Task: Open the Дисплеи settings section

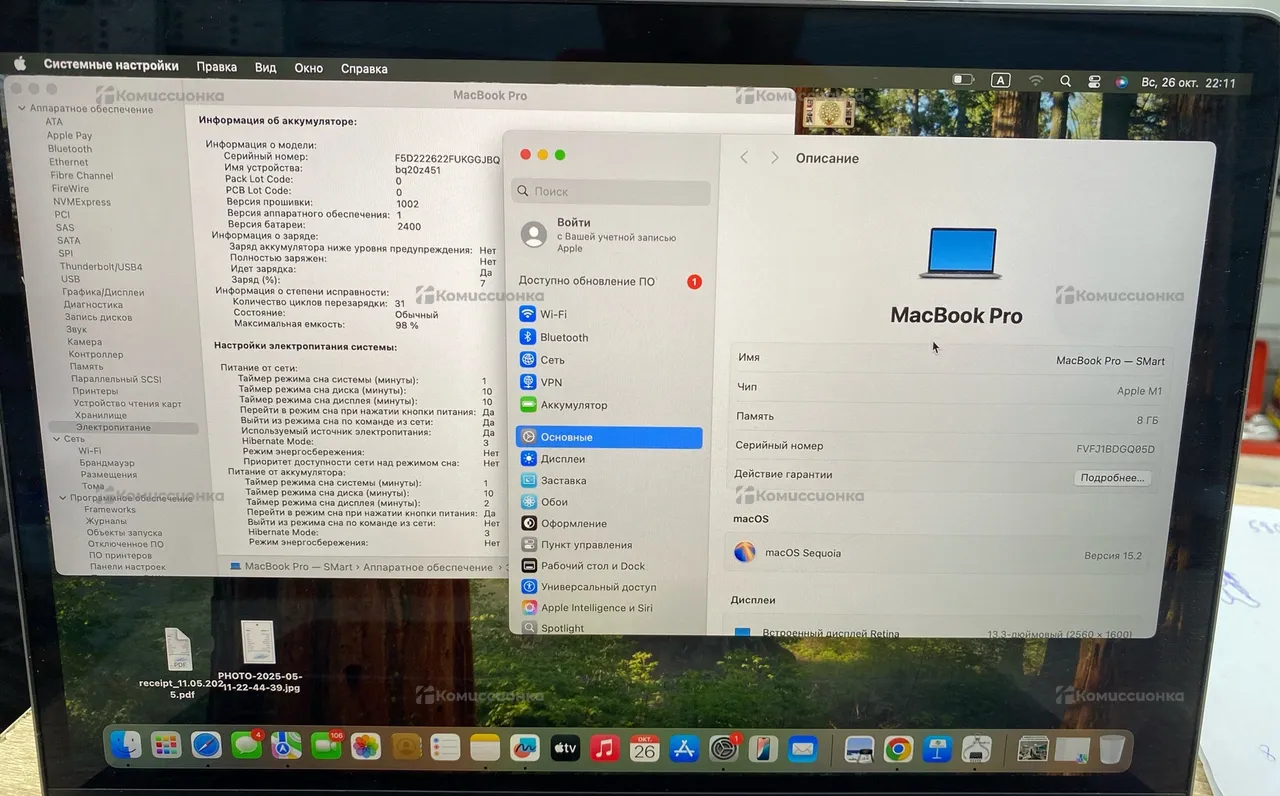Action: point(562,459)
